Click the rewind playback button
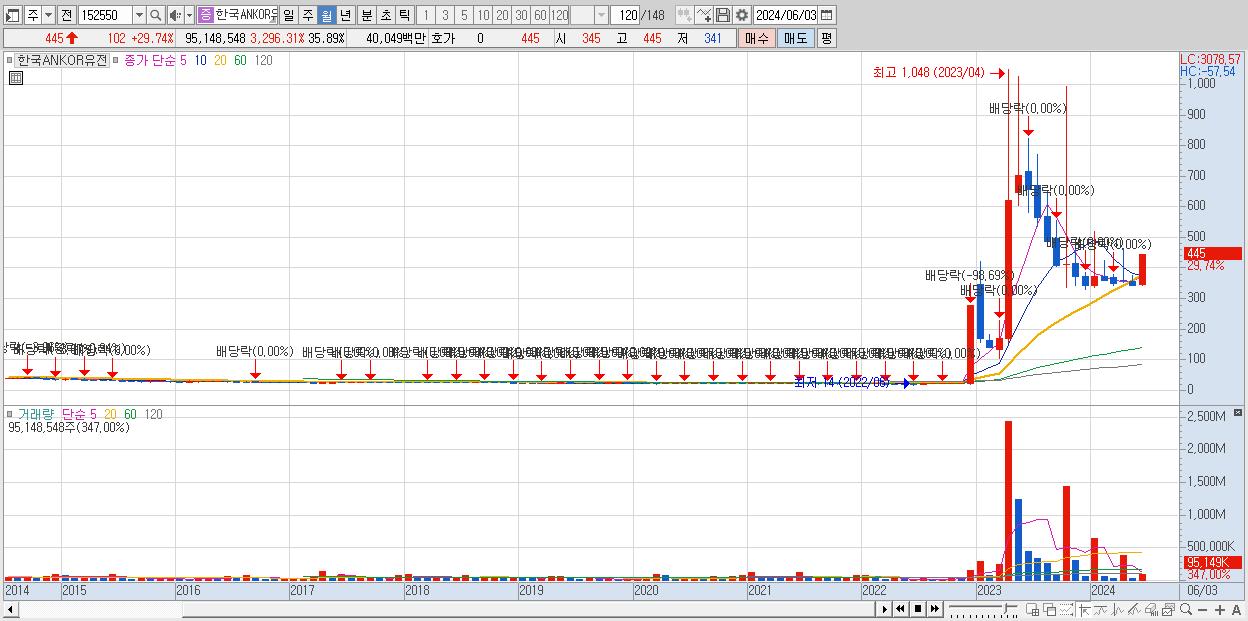Viewport: 1248px width, 621px height. 900,609
